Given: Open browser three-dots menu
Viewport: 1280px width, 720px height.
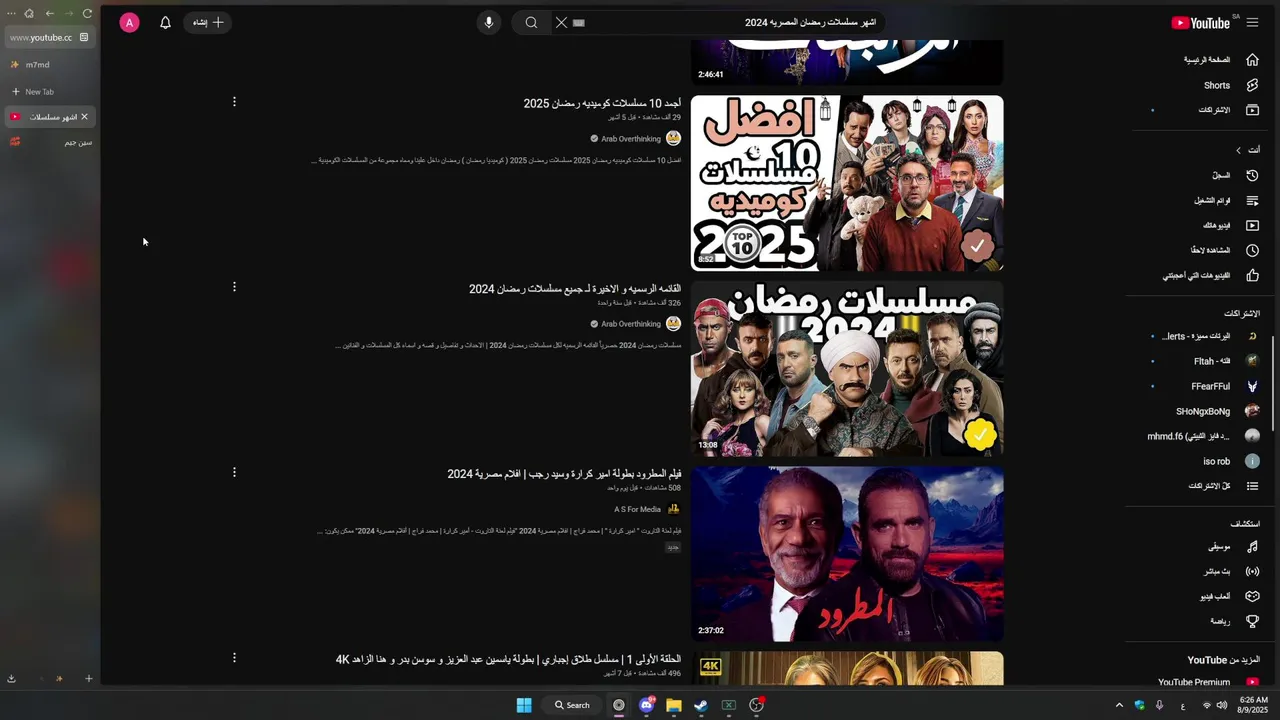Looking at the screenshot, I should tap(11, 13).
